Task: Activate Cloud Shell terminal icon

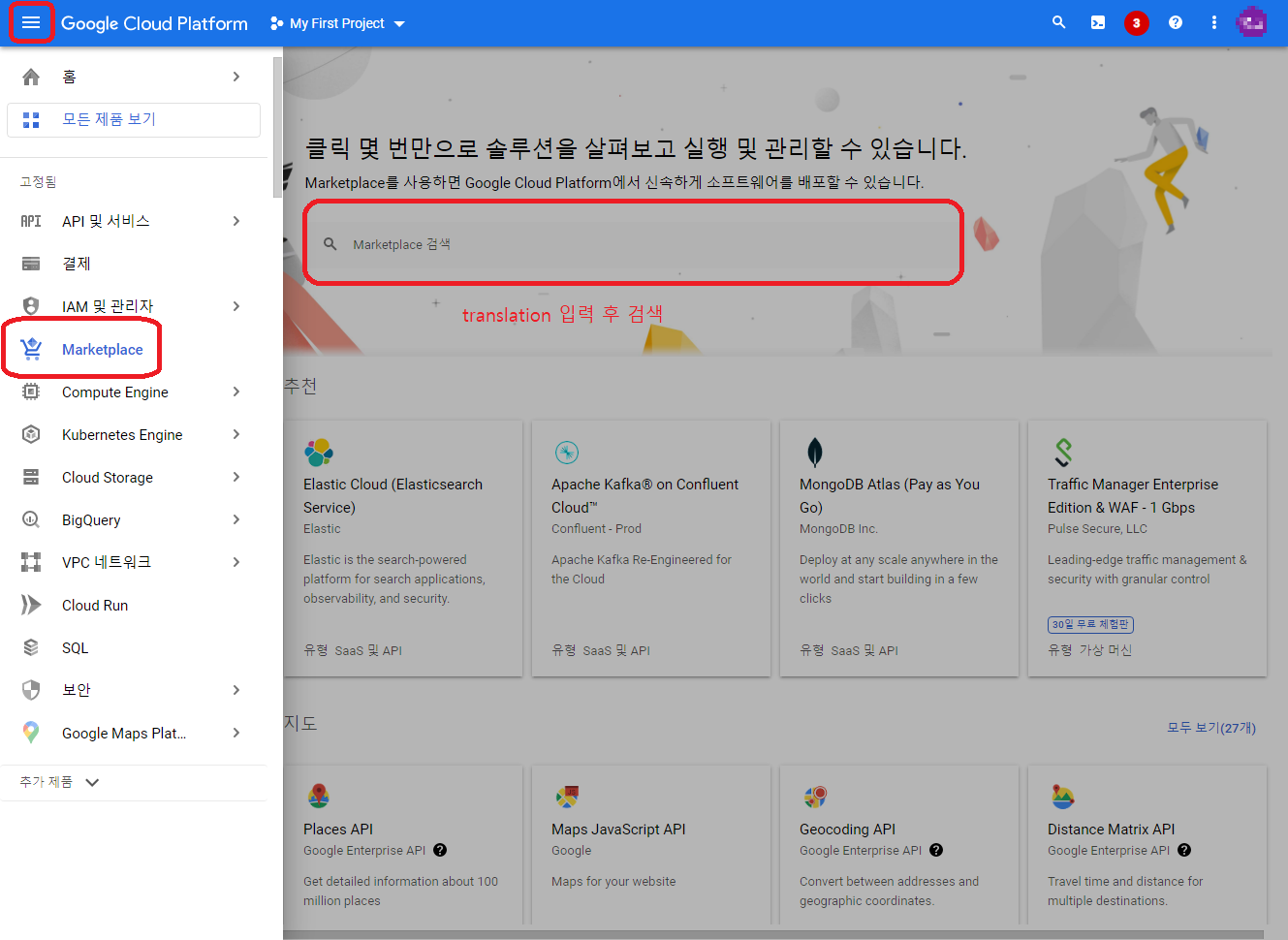Action: click(x=1097, y=22)
